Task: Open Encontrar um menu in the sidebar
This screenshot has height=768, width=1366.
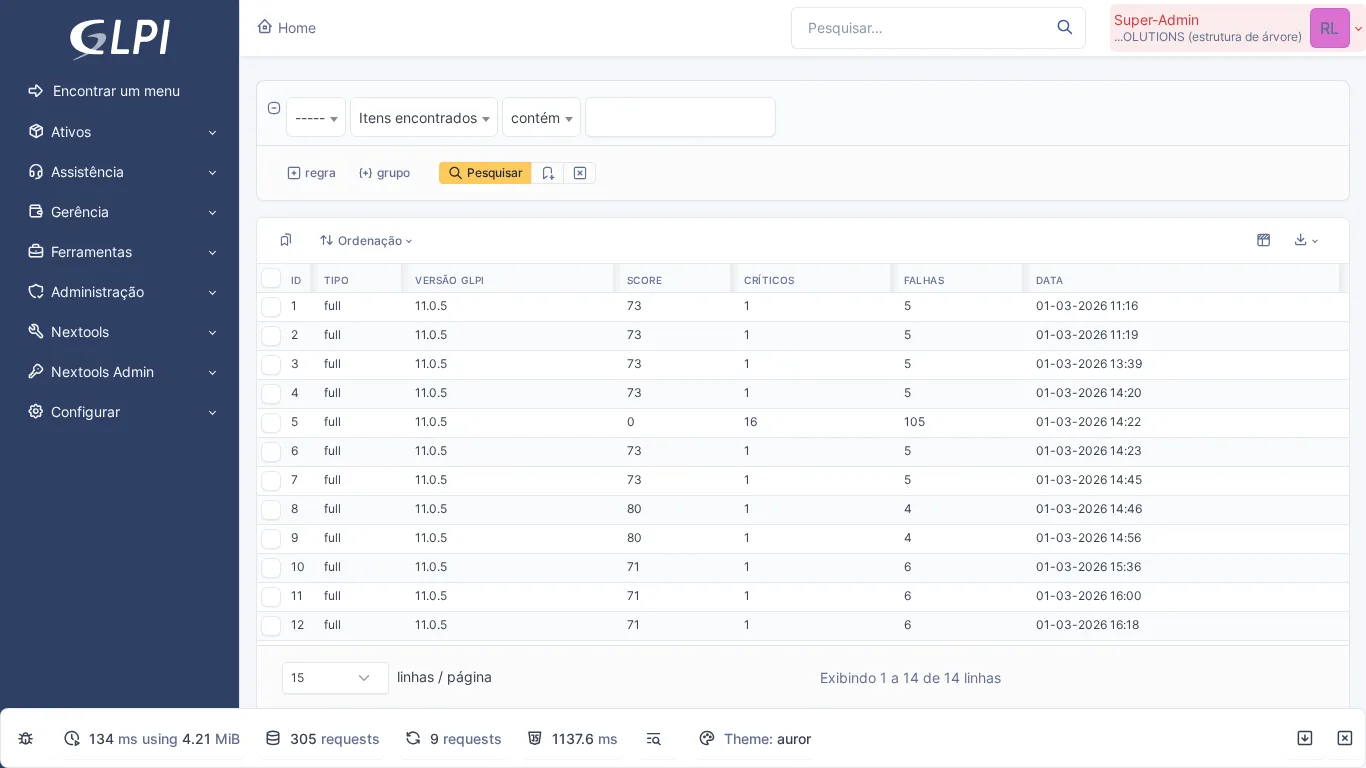Action: [116, 91]
